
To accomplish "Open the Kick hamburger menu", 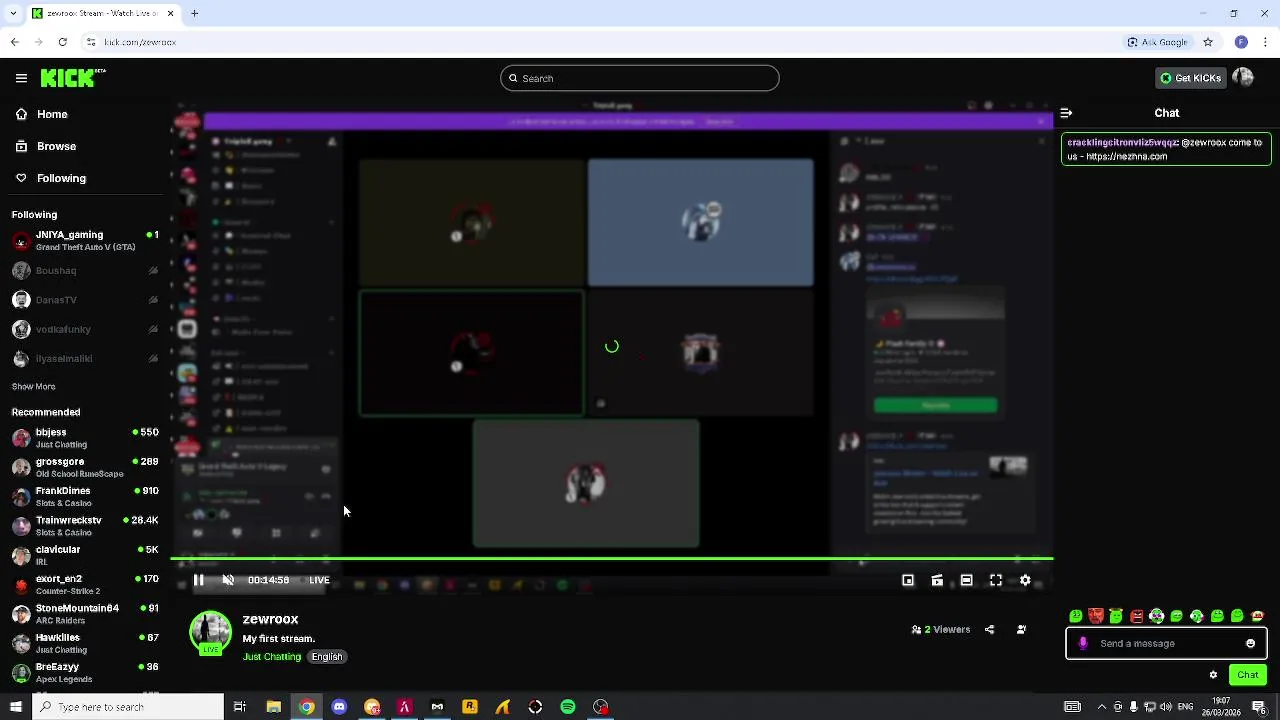I will click(x=21, y=78).
